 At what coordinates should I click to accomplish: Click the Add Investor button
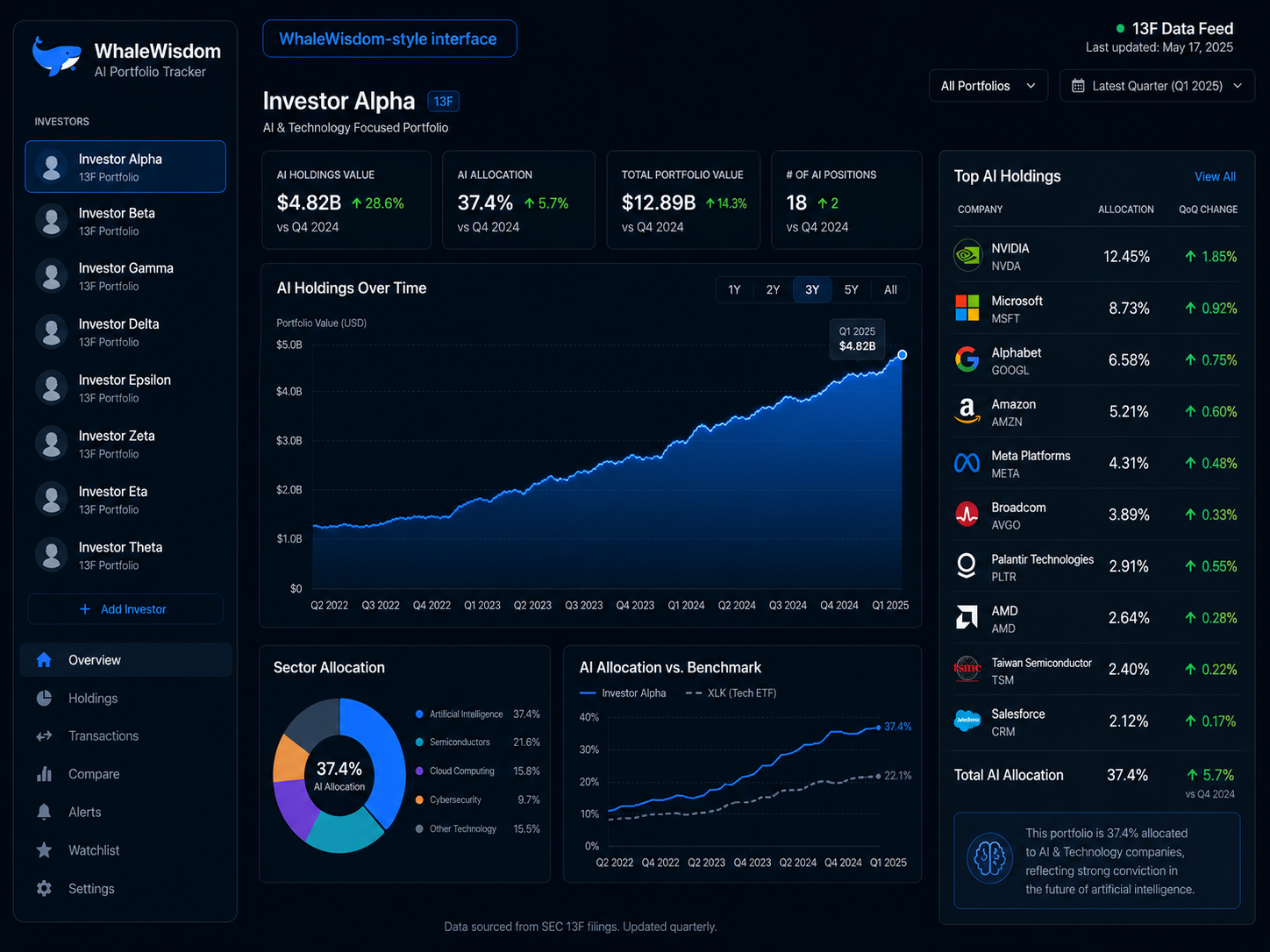coord(125,609)
